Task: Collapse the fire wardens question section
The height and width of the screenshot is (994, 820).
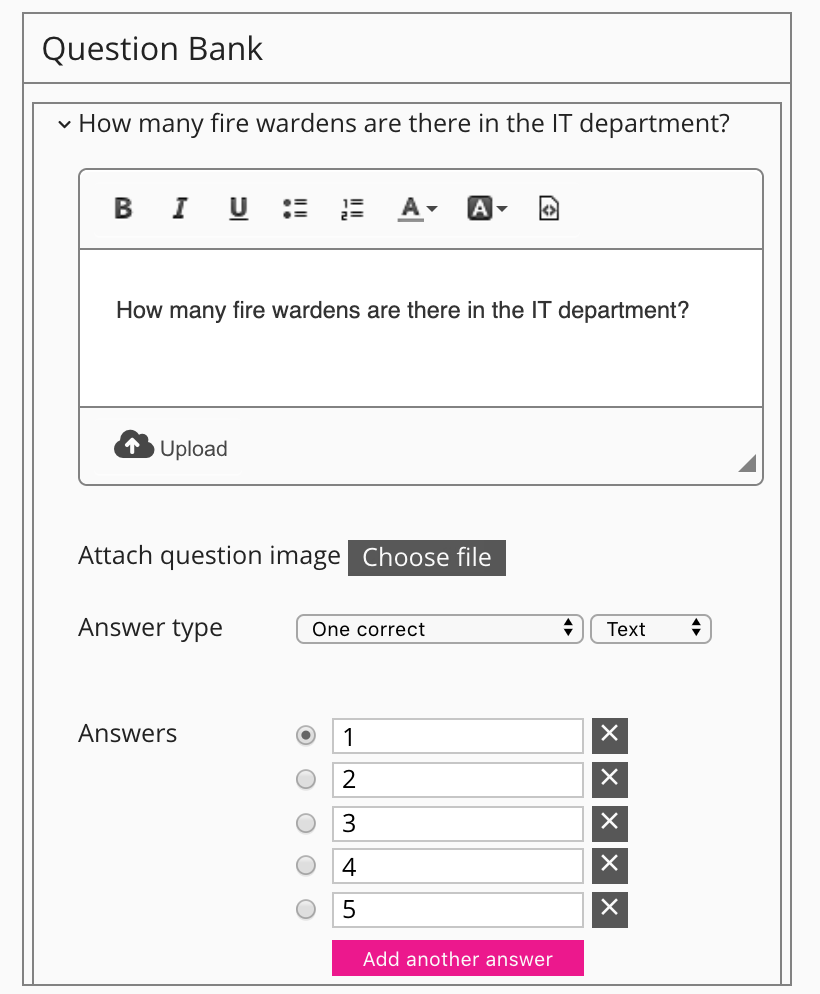Action: pyautogui.click(x=65, y=125)
